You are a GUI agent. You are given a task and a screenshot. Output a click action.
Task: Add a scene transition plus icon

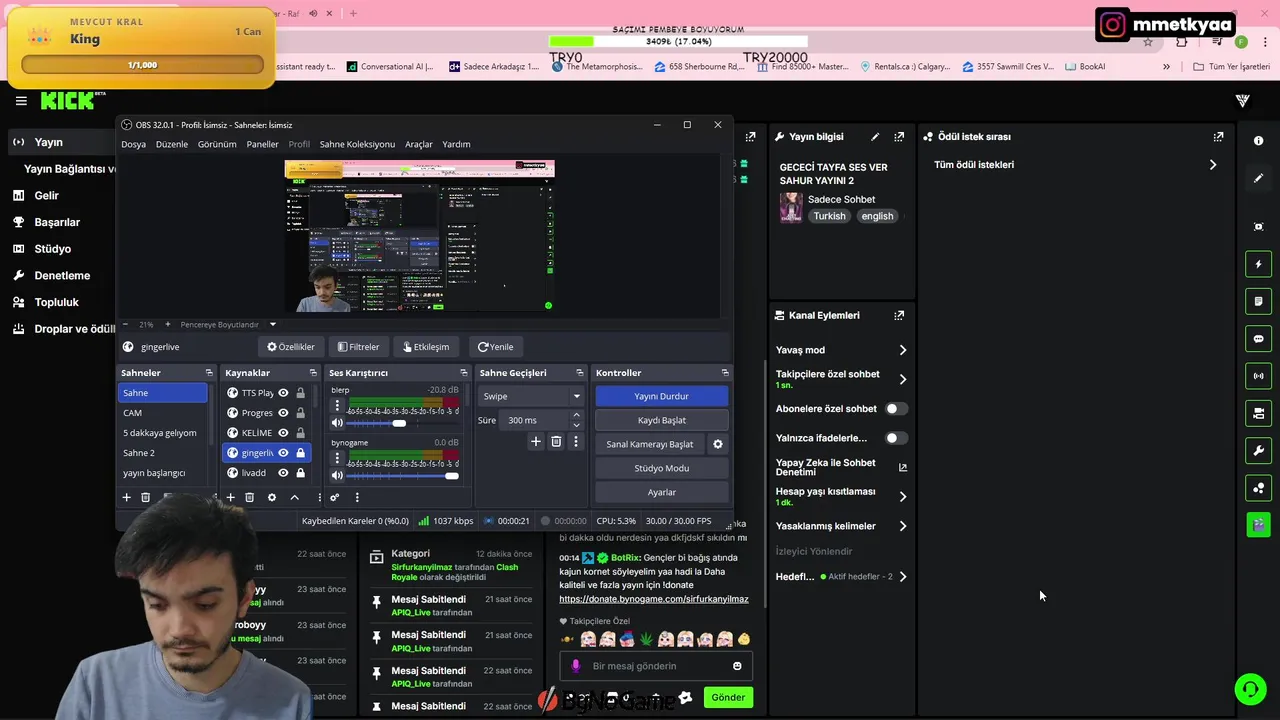(536, 441)
